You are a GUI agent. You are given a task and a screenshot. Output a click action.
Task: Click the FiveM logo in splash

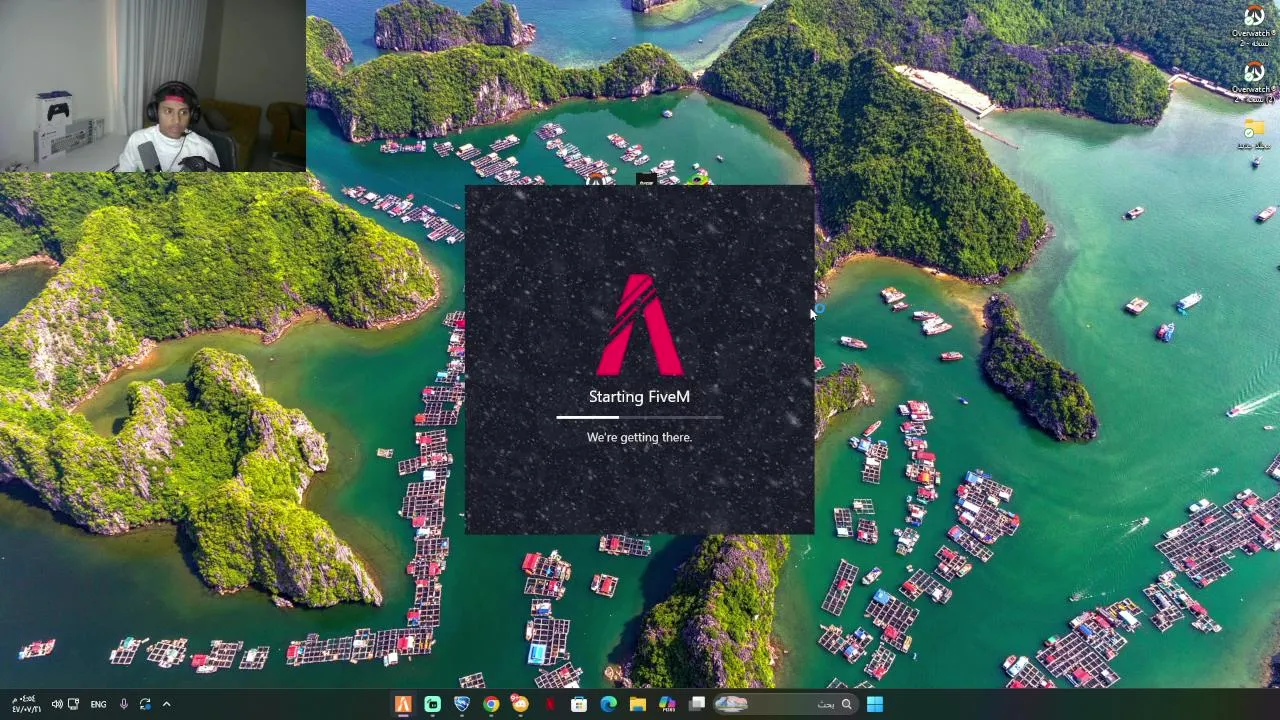coord(640,325)
